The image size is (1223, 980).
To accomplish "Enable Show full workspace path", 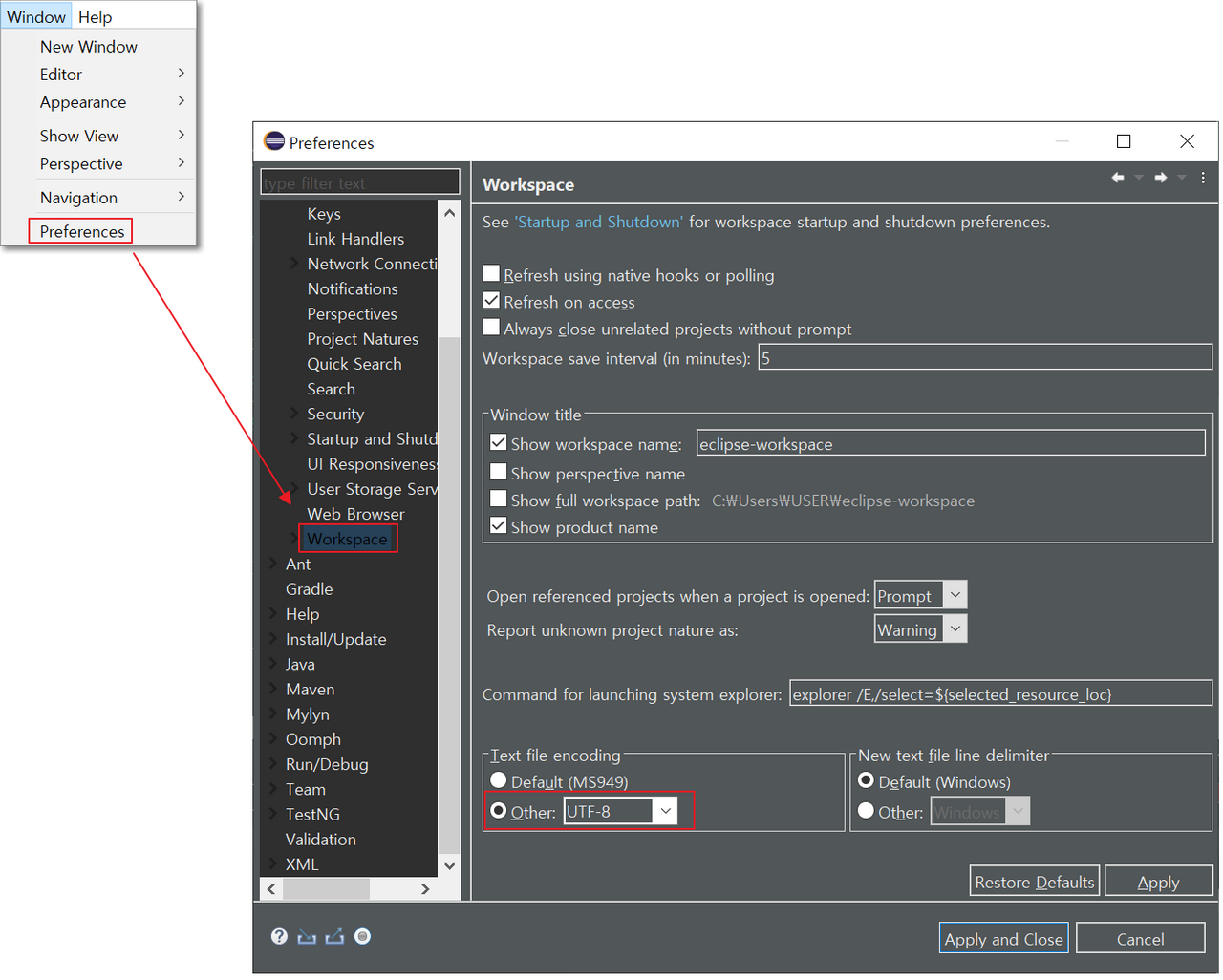I will point(498,500).
